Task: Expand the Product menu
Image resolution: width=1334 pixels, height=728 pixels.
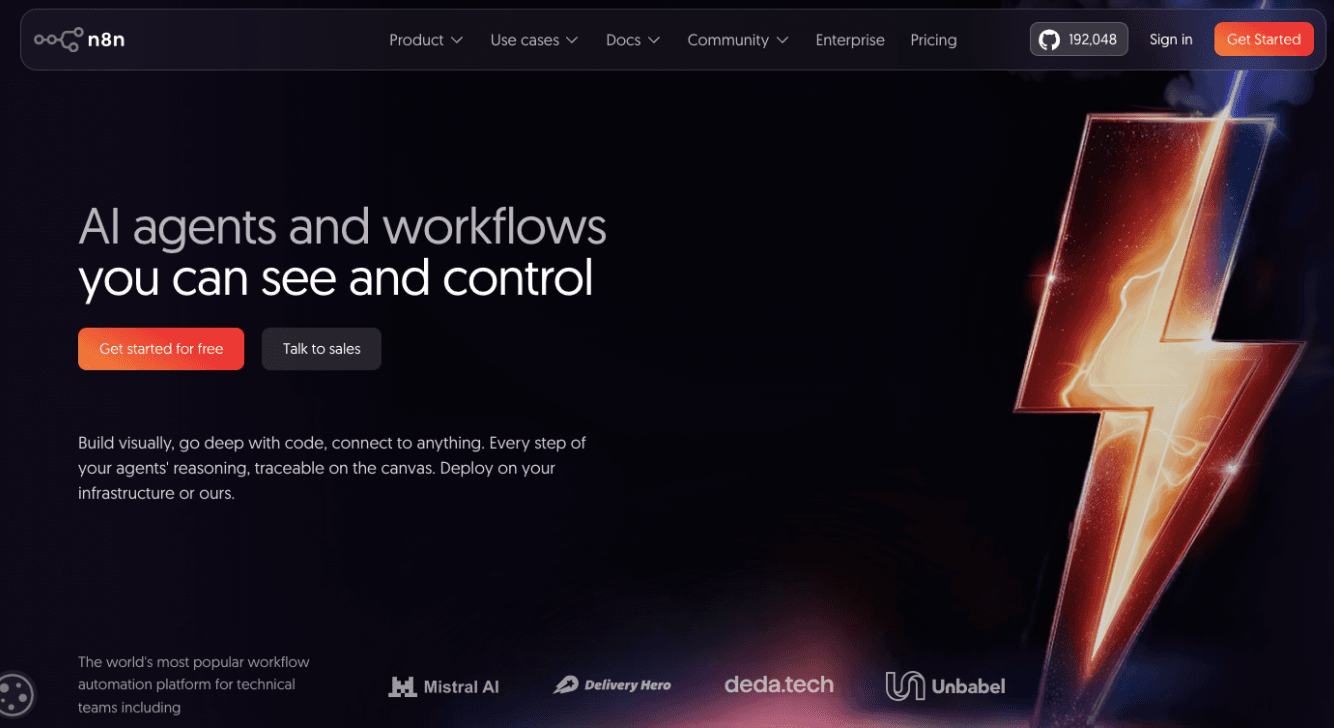Action: [426, 40]
